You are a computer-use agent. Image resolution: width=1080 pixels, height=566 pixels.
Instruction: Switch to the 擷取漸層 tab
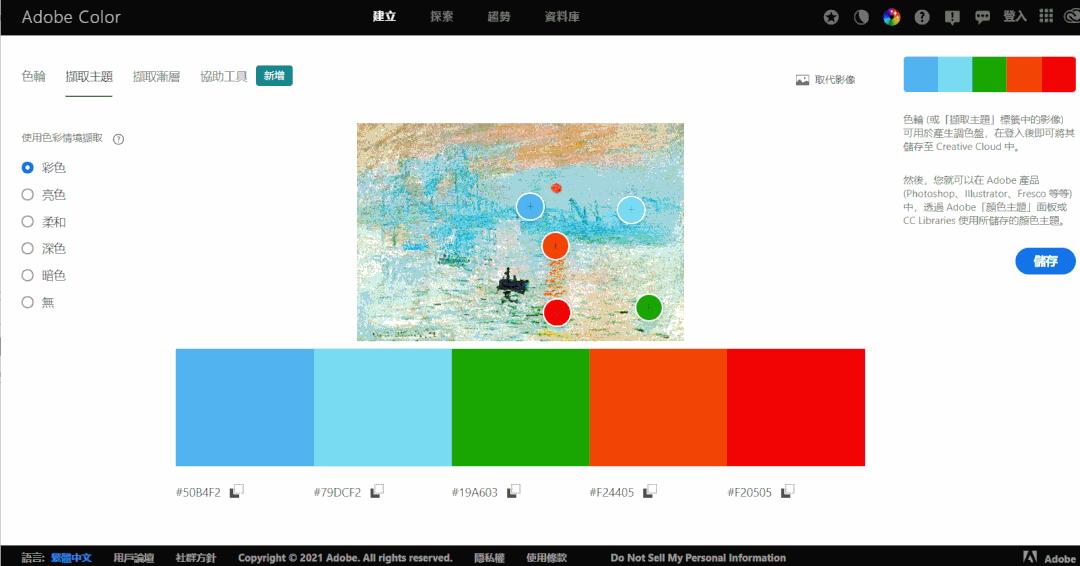[156, 76]
